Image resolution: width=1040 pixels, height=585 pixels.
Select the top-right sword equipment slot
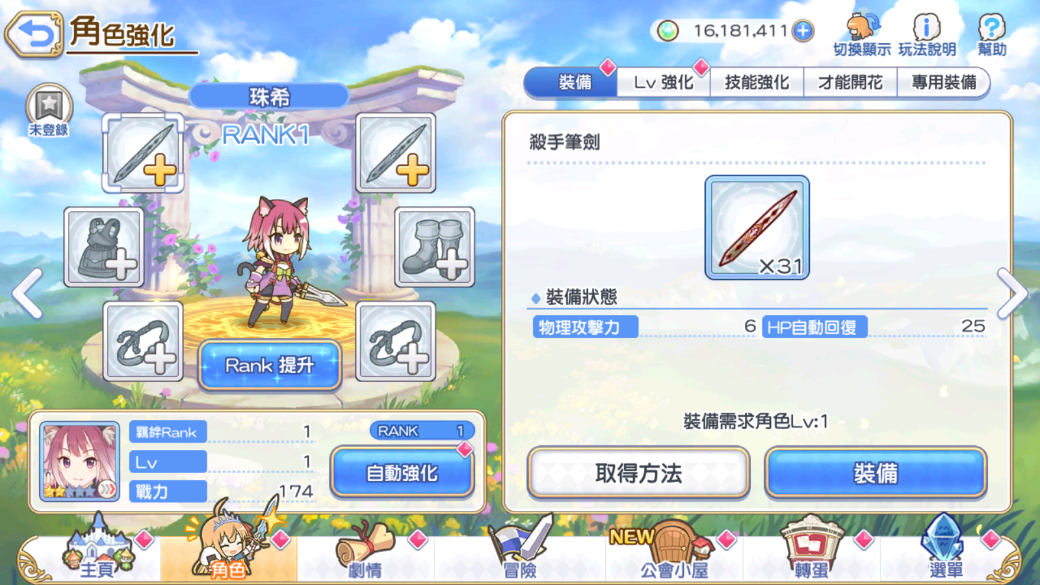coord(396,153)
